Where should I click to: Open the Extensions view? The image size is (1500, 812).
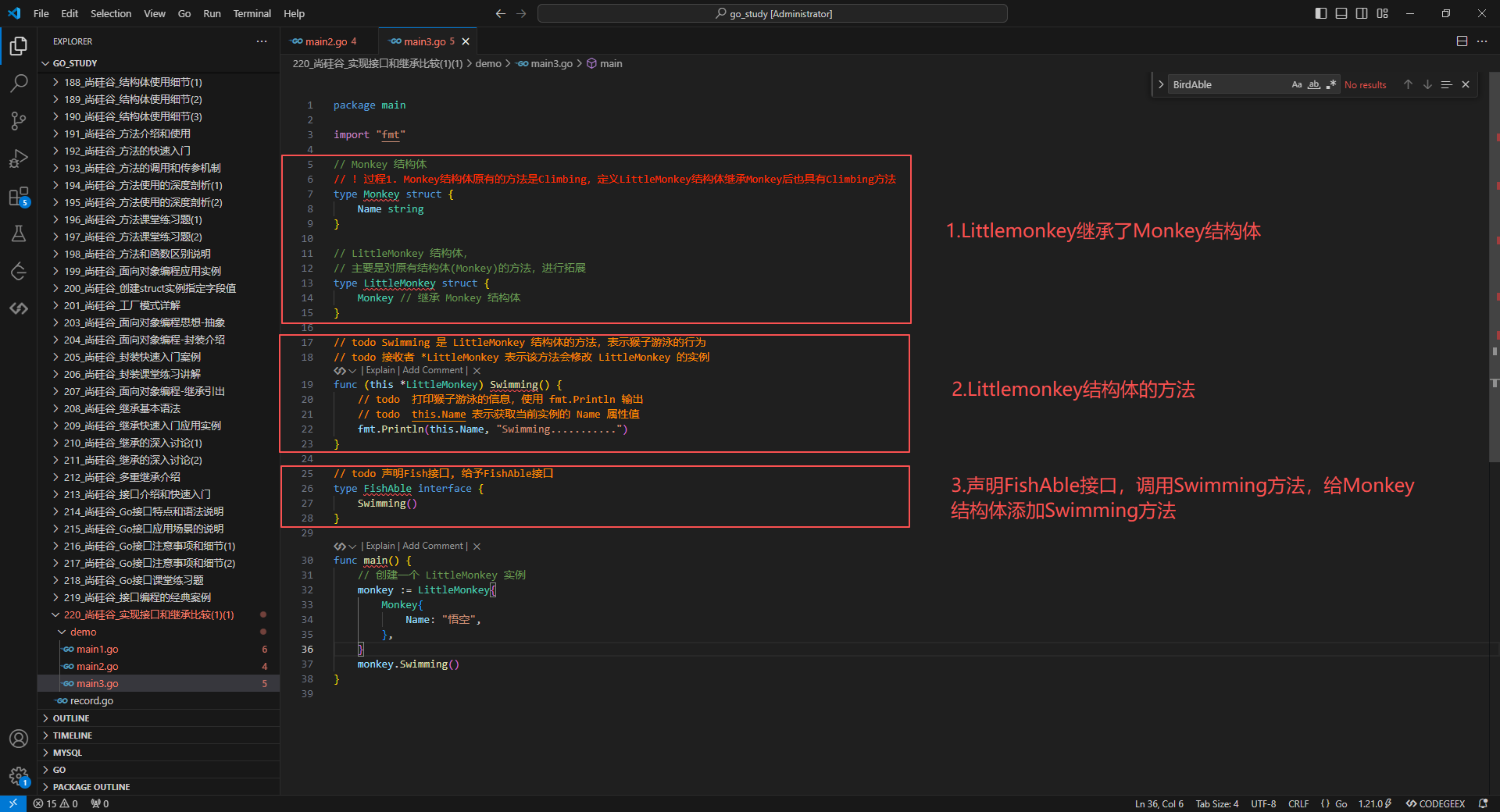pyautogui.click(x=19, y=196)
